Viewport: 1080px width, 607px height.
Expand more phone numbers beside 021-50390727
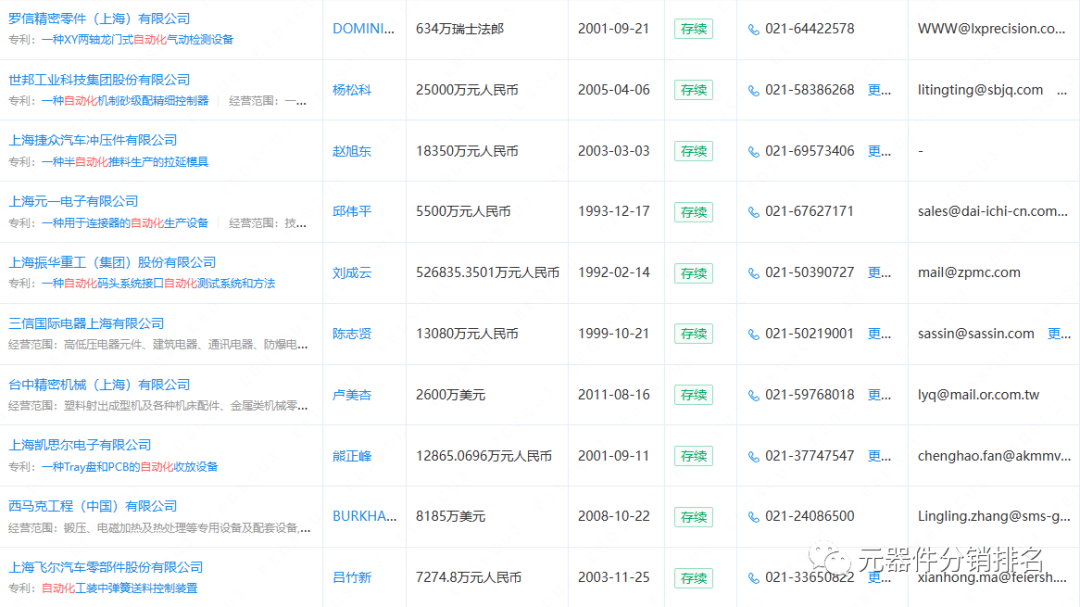coord(880,273)
